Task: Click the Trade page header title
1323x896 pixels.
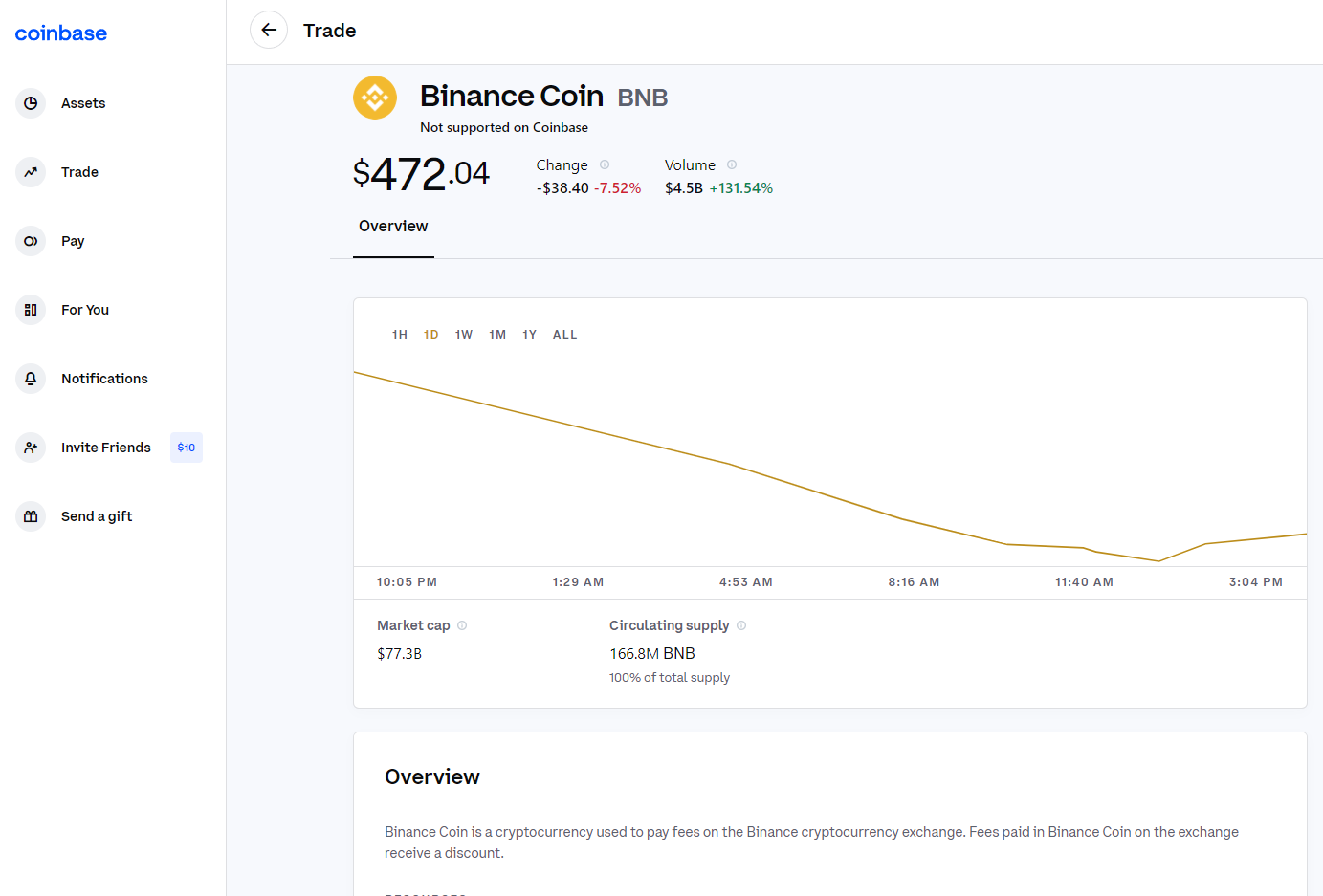Action: click(x=329, y=31)
